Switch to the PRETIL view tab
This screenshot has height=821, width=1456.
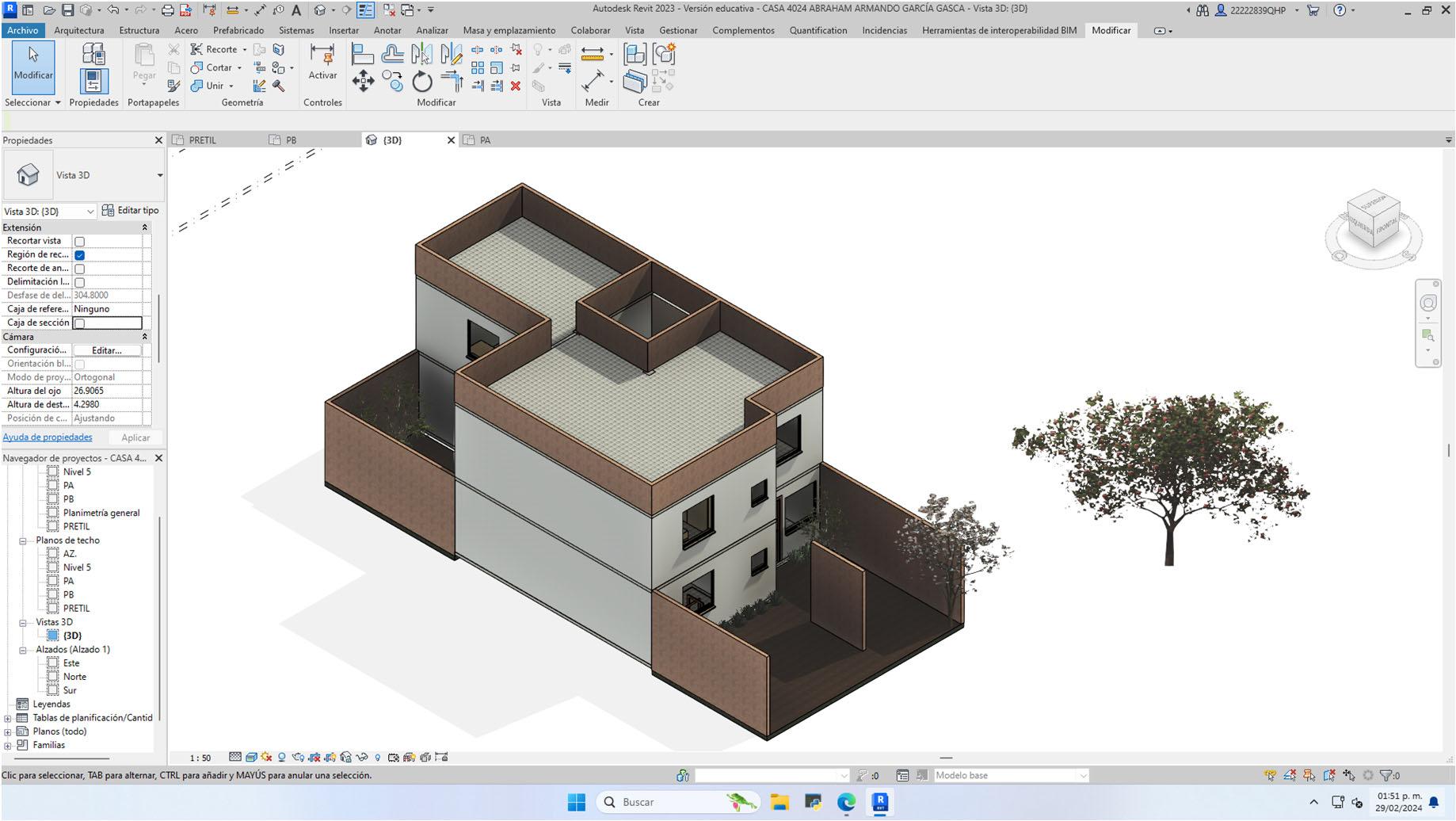203,140
